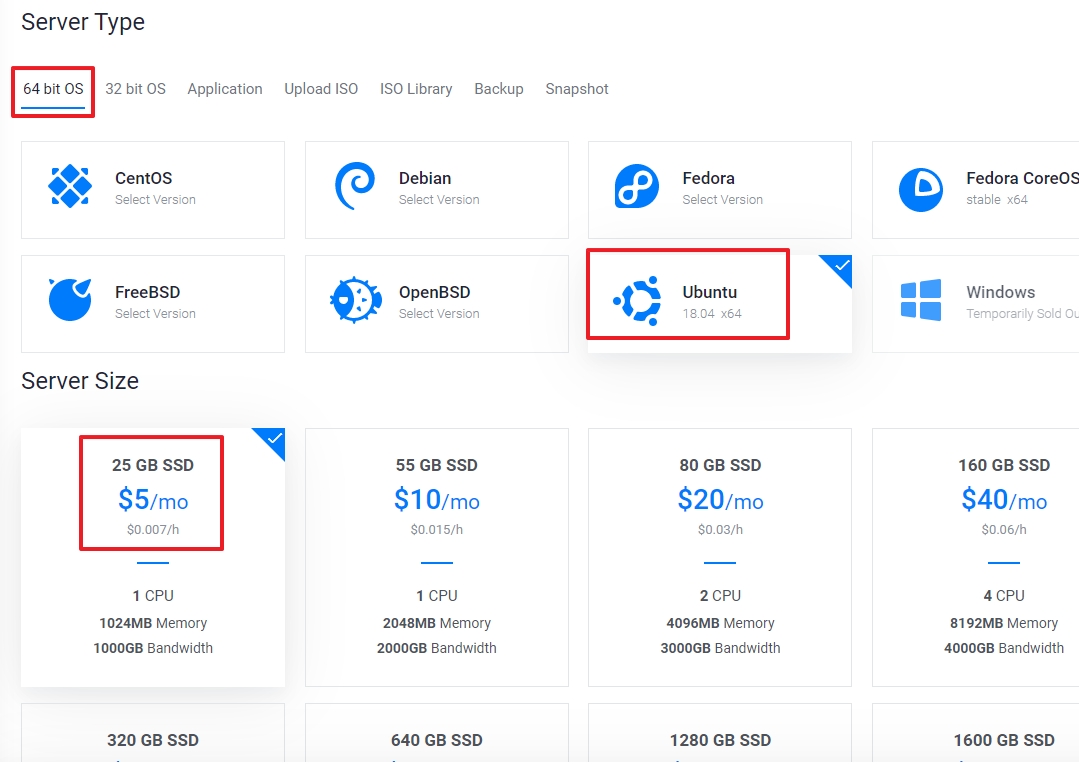1079x764 pixels.
Task: Open the Upload ISO tab
Action: coord(321,89)
